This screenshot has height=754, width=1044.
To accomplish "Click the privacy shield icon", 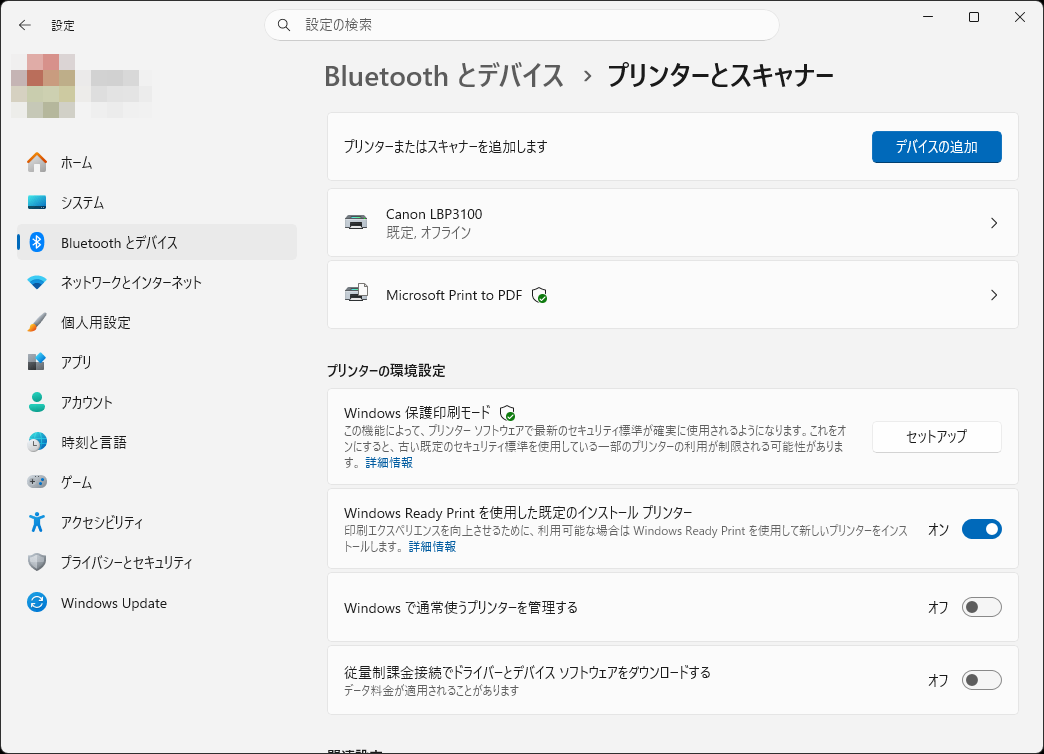I will 37,562.
